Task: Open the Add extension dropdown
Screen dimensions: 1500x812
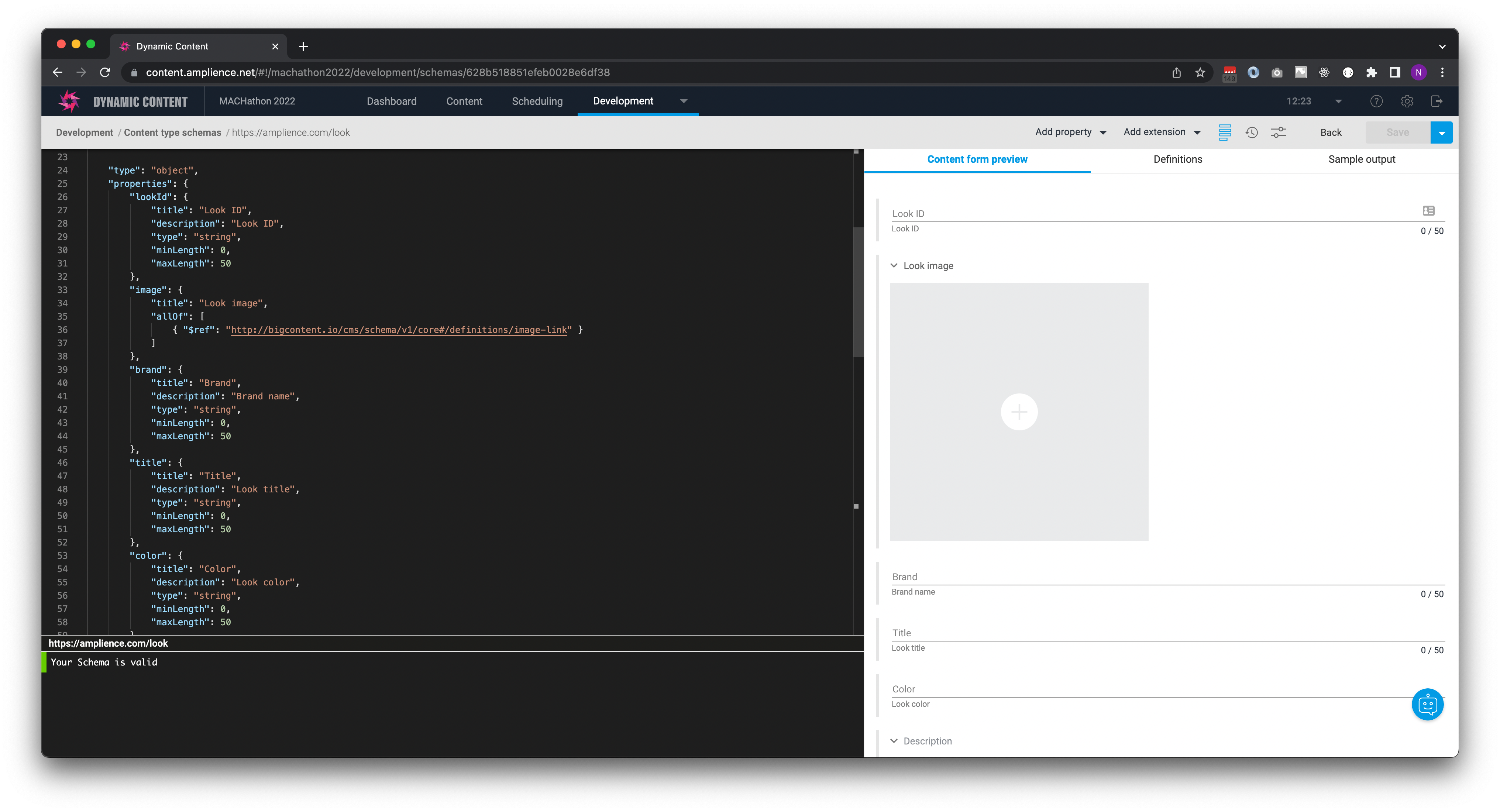Action: (1161, 132)
